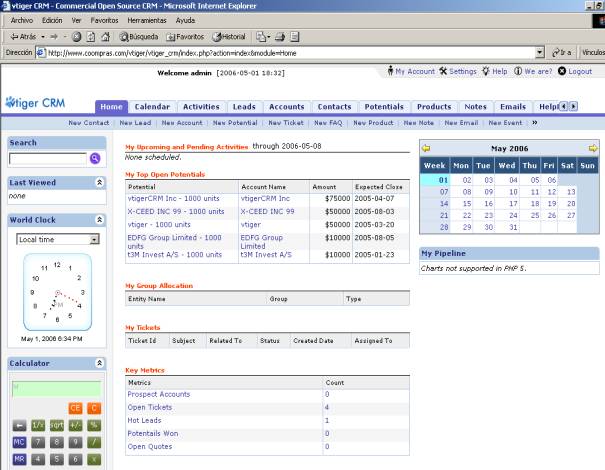Click the vtiger CRM logo

point(35,103)
